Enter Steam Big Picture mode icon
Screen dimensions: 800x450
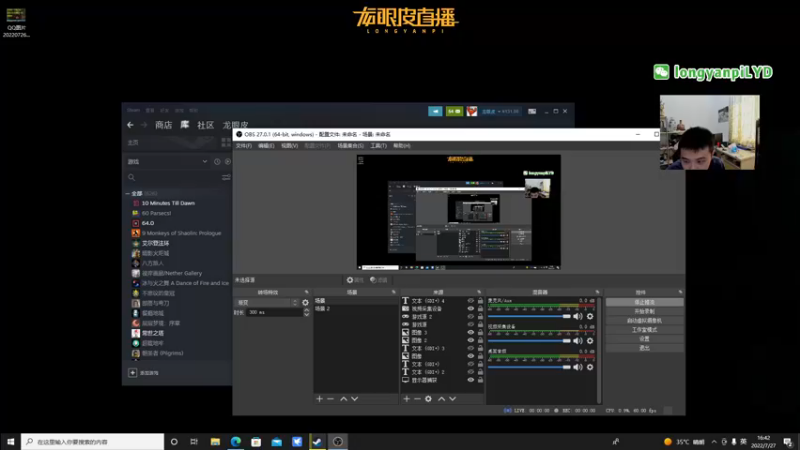click(x=532, y=111)
